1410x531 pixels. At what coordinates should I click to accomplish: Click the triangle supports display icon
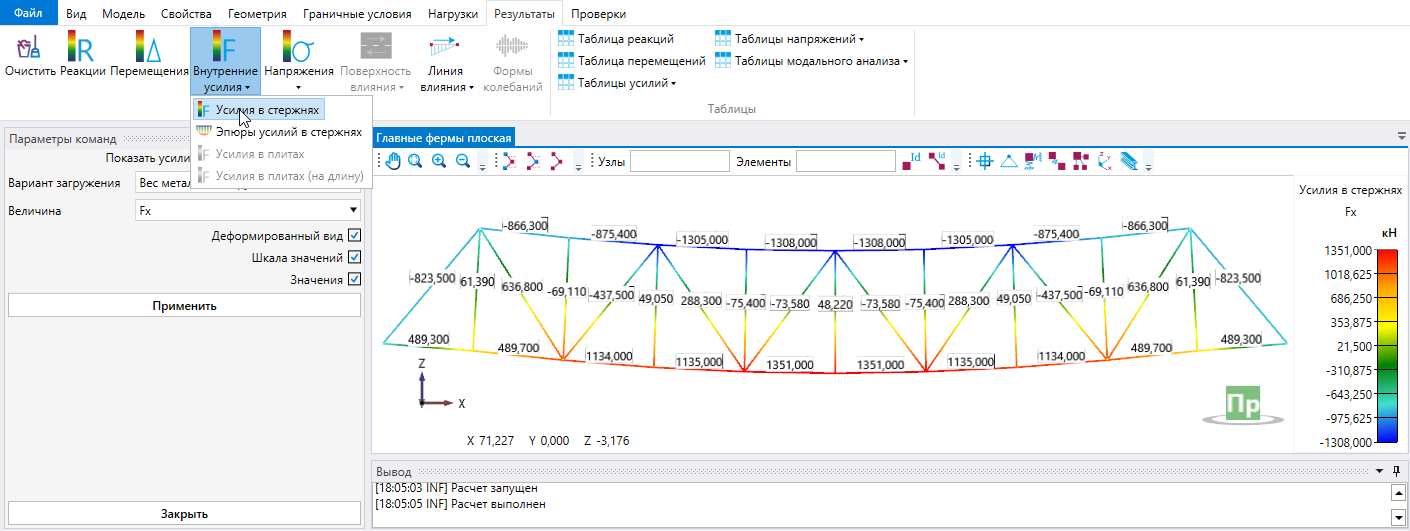[1009, 161]
